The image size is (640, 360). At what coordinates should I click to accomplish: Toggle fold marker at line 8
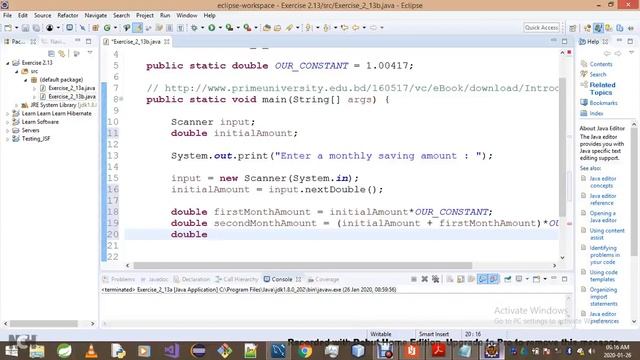point(122,99)
